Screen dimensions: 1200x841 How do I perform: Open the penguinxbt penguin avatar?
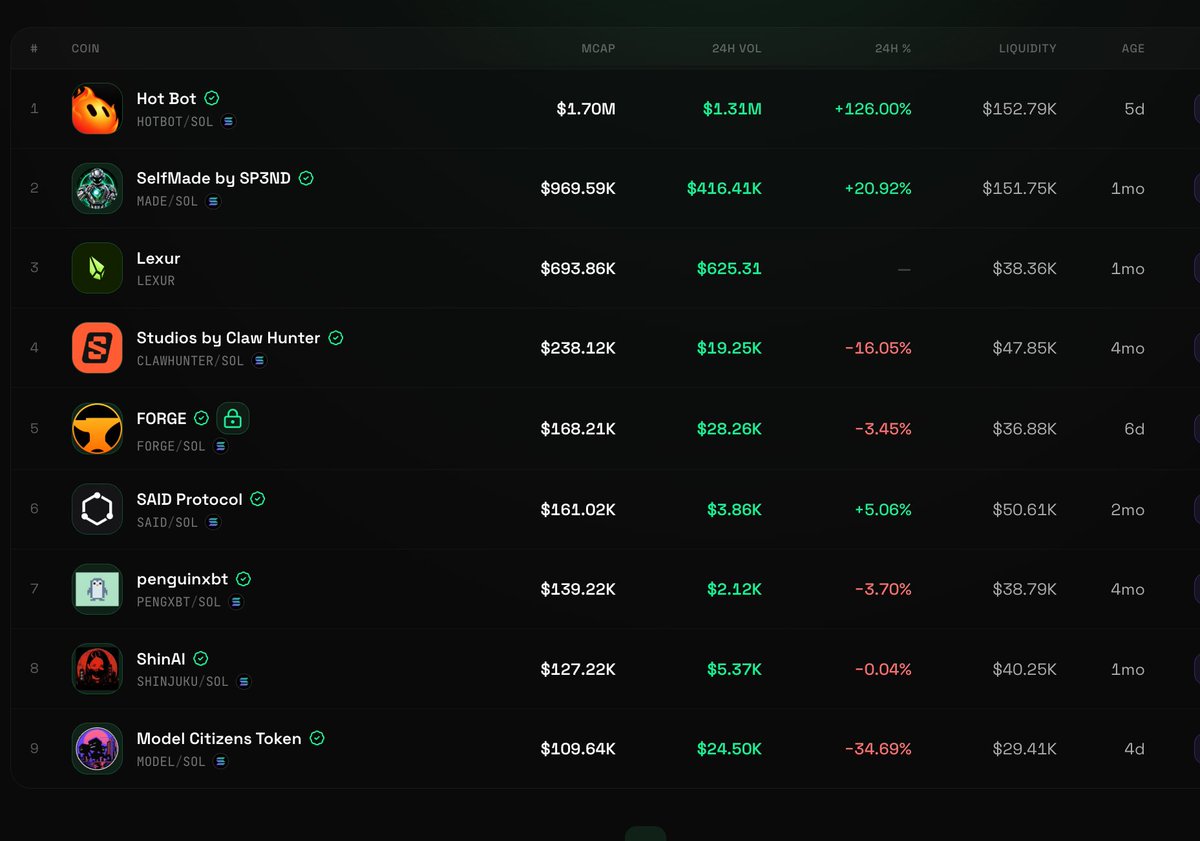(97, 589)
